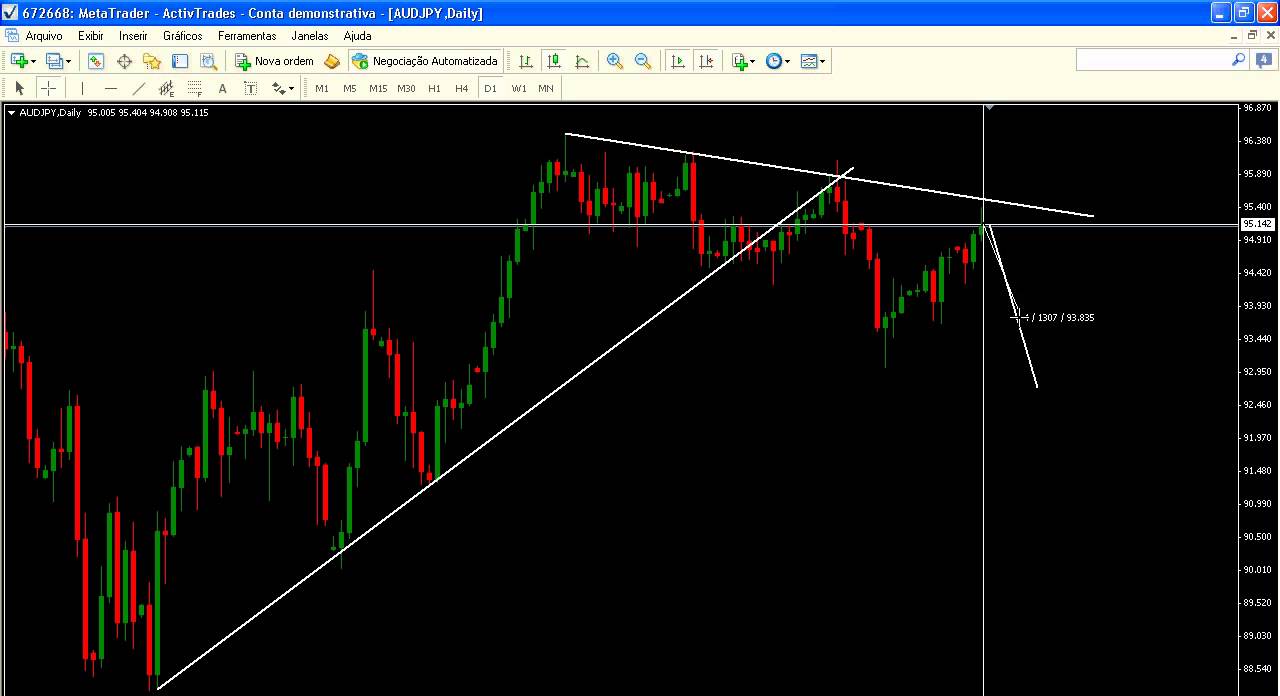This screenshot has height=696, width=1280.
Task: Switch to M15 timeframe
Action: pos(378,88)
